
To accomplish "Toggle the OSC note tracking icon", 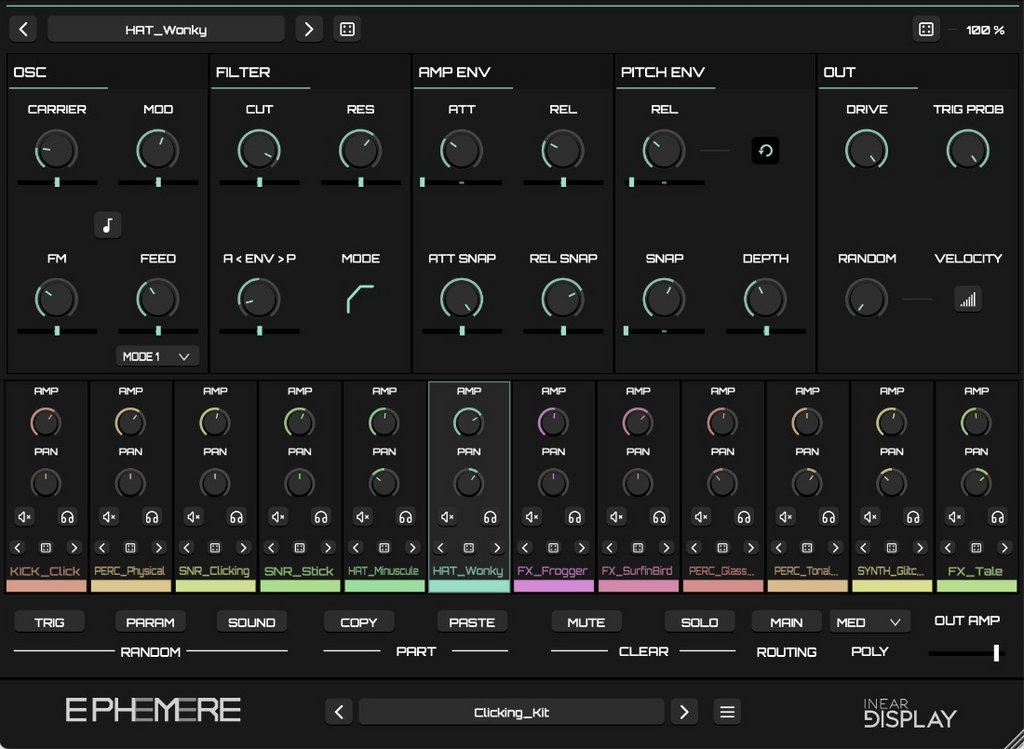I will click(x=108, y=225).
